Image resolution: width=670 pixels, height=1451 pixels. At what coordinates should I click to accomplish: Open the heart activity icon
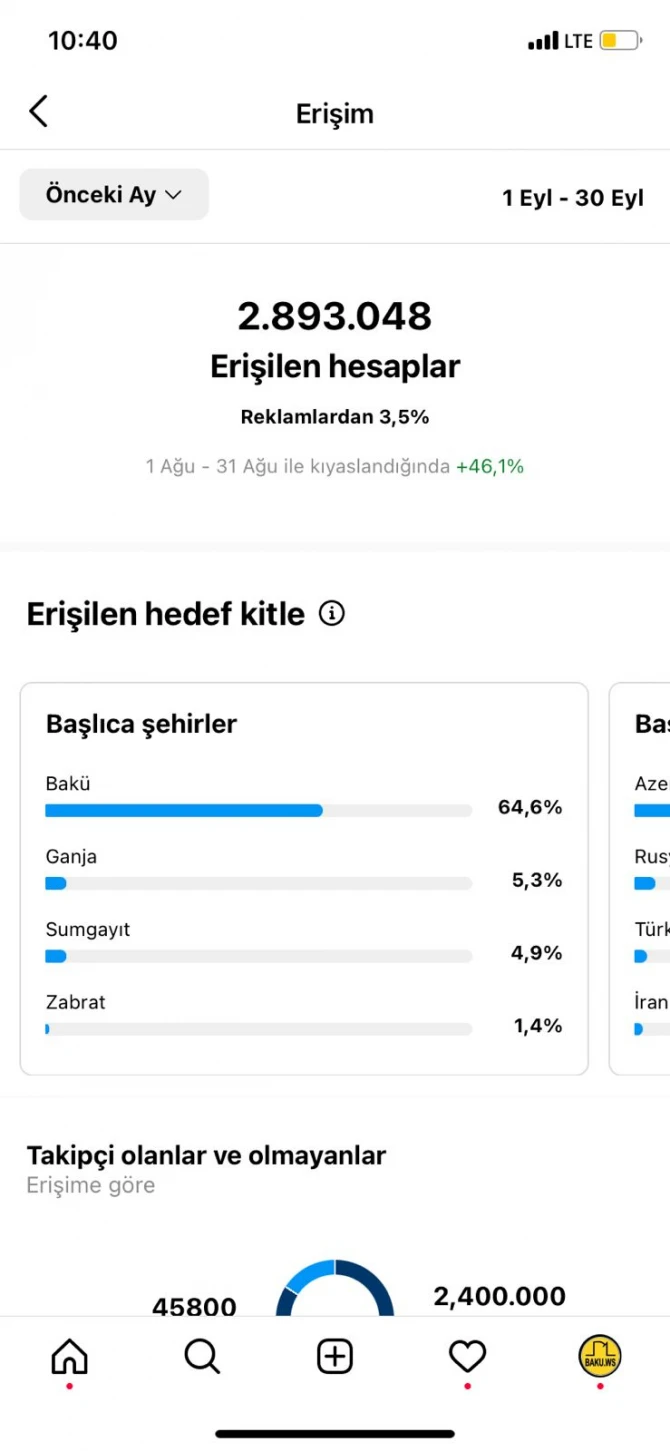[467, 1356]
